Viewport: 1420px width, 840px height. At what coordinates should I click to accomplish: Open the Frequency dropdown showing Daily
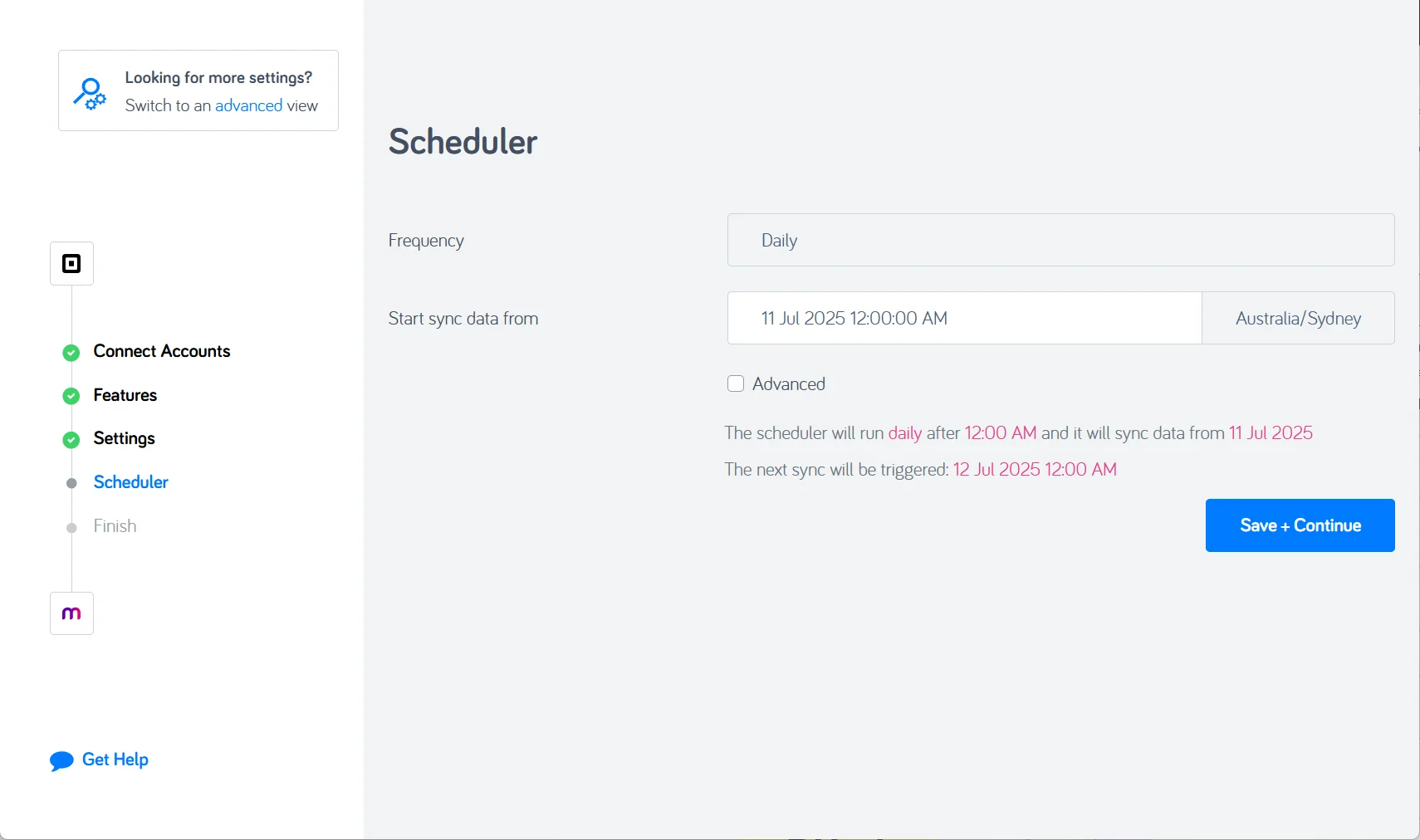[1060, 240]
